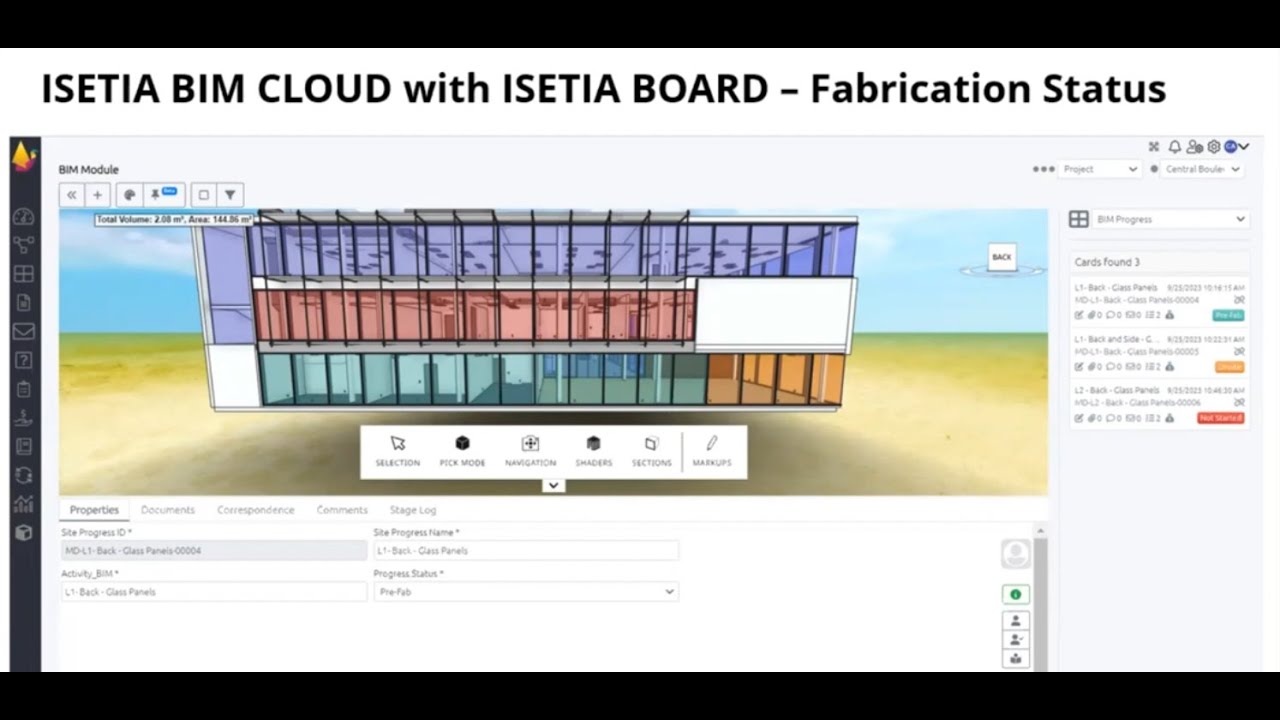Image resolution: width=1280 pixels, height=720 pixels.
Task: Collapse panel with double-chevron toolbar button
Action: click(71, 195)
